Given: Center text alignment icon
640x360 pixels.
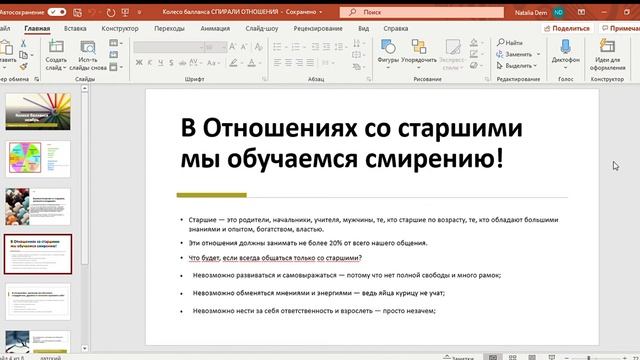Looking at the screenshot, I should [x=289, y=62].
